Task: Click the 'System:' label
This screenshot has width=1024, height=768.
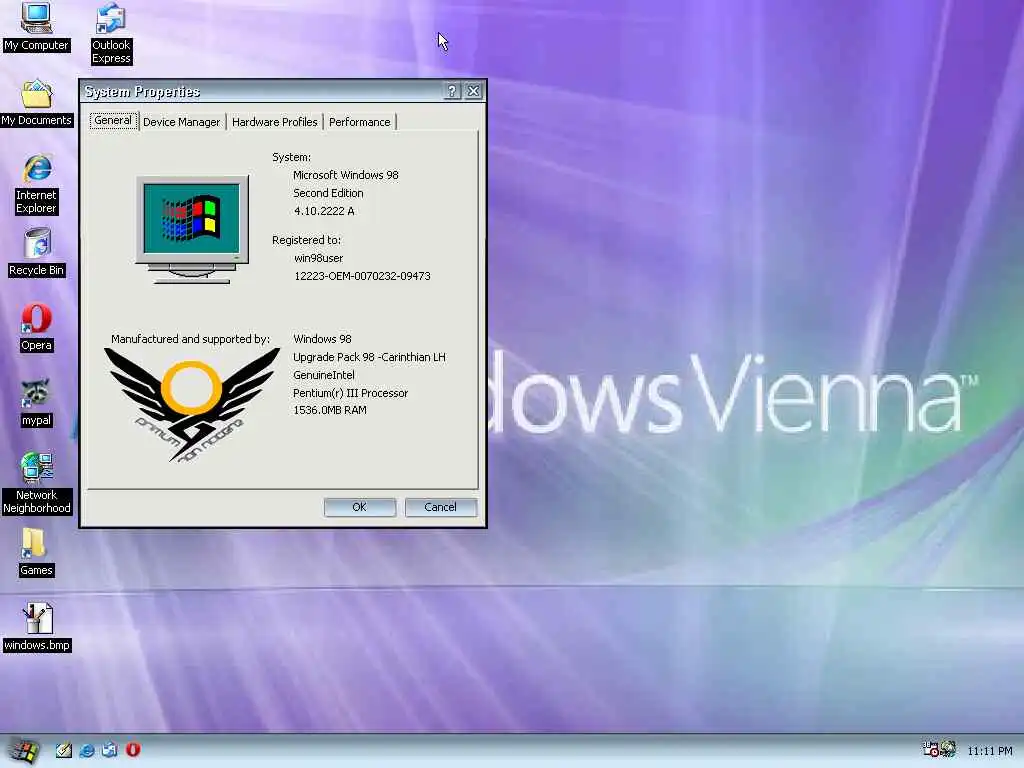Action: pos(291,157)
